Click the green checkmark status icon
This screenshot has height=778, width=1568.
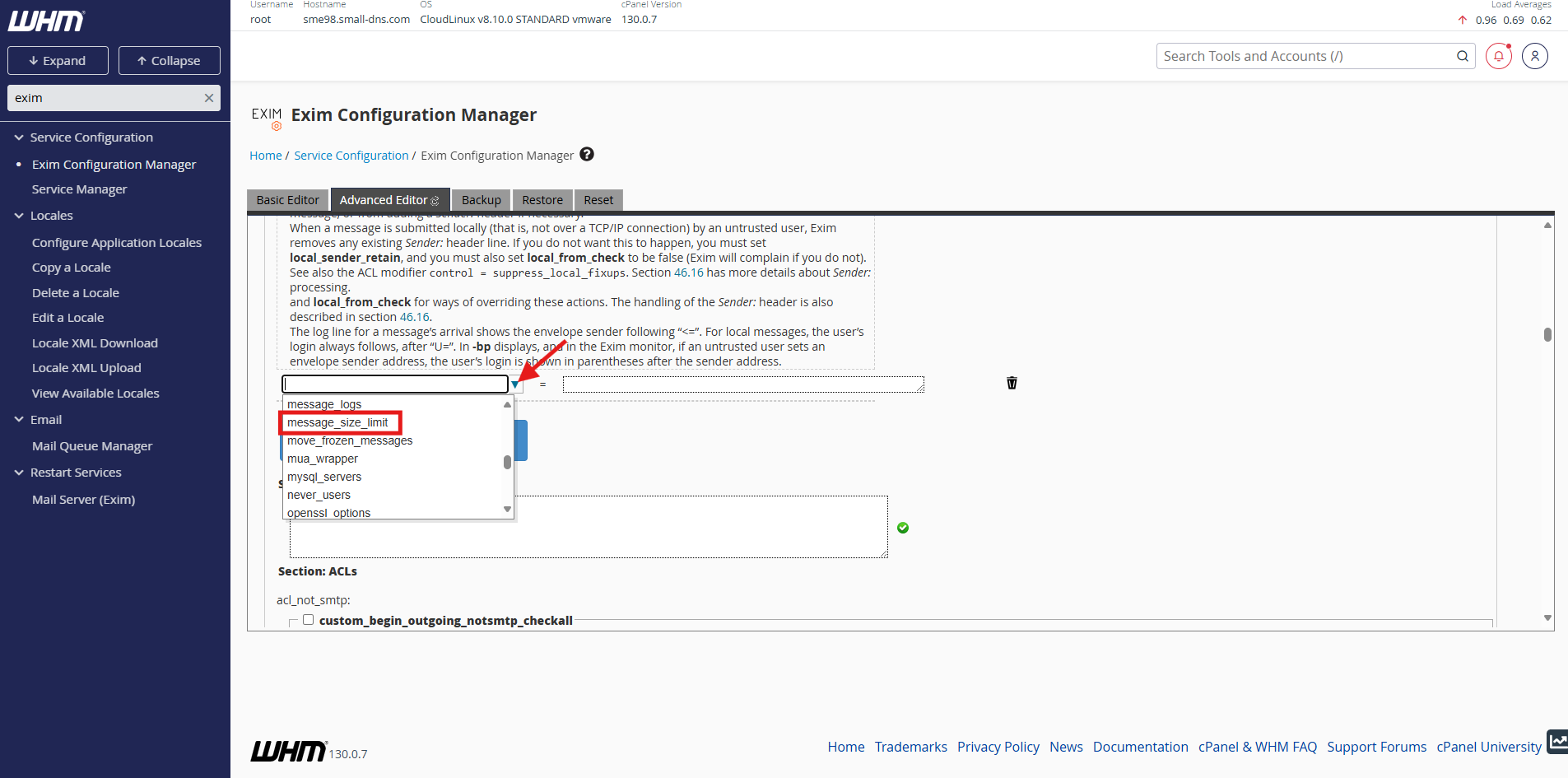pyautogui.click(x=903, y=528)
